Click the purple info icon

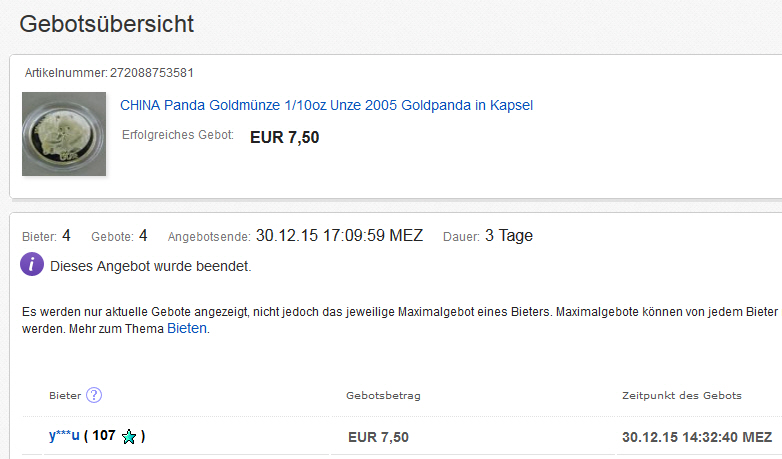click(x=32, y=266)
